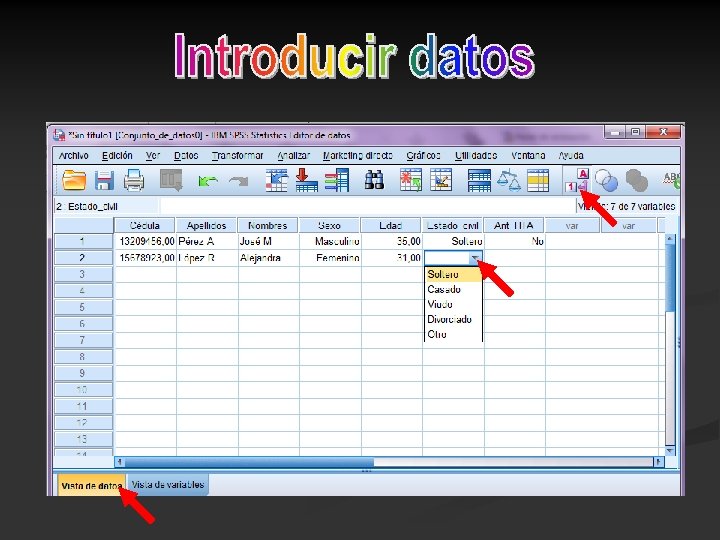Open the Analizar menu
This screenshot has width=720, height=540.
pyautogui.click(x=293, y=156)
